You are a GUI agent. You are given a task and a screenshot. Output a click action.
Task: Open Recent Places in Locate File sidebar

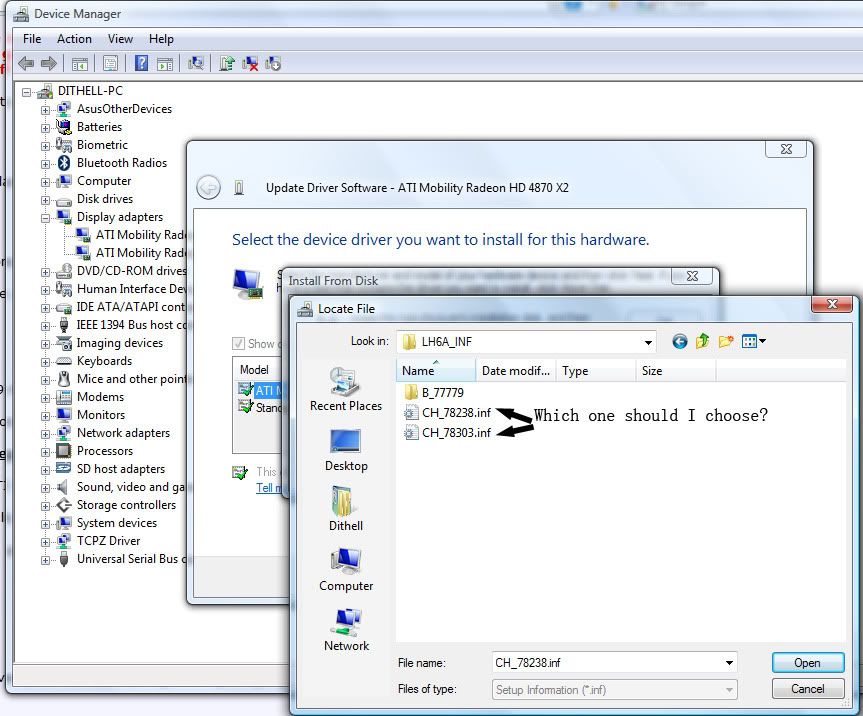(346, 390)
